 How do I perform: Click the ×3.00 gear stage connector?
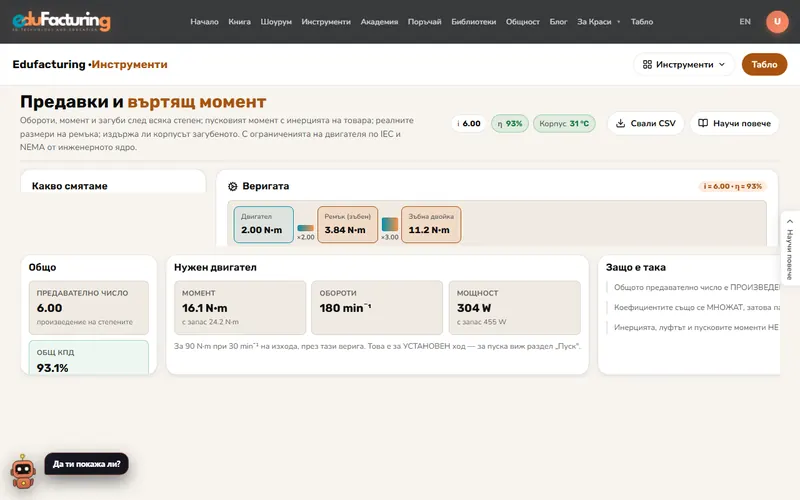(x=390, y=229)
